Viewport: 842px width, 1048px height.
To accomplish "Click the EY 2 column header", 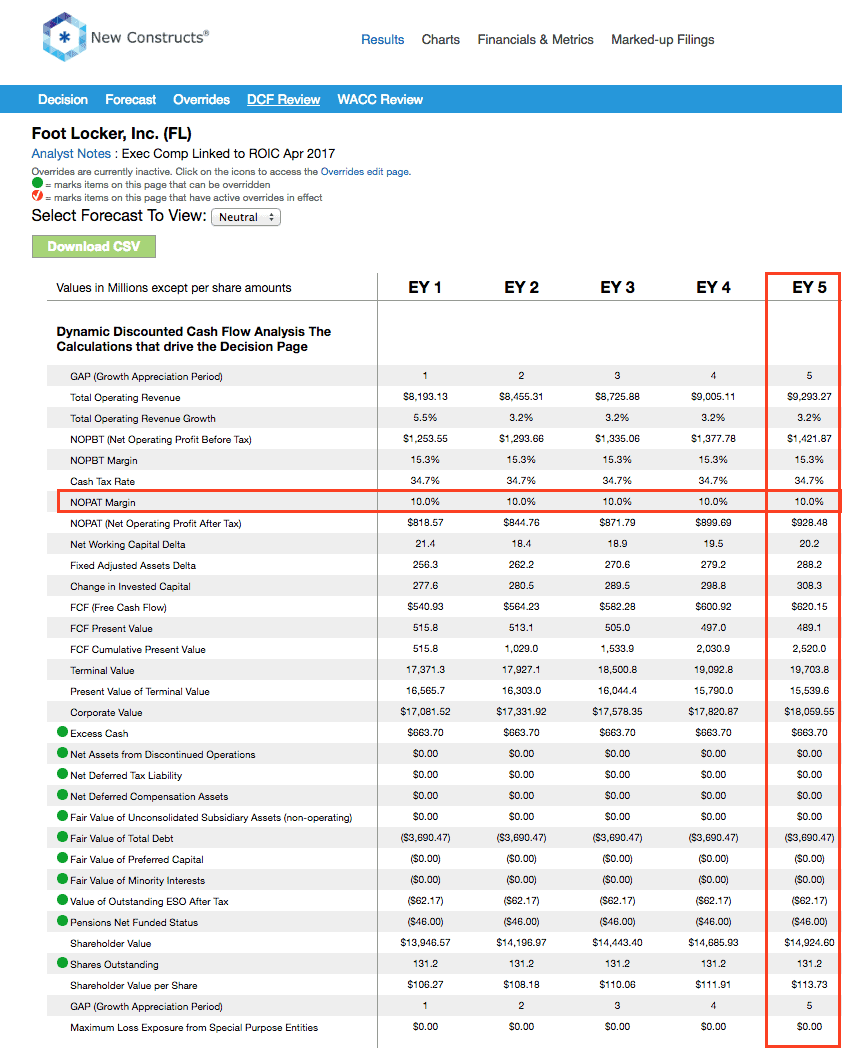I will [521, 288].
